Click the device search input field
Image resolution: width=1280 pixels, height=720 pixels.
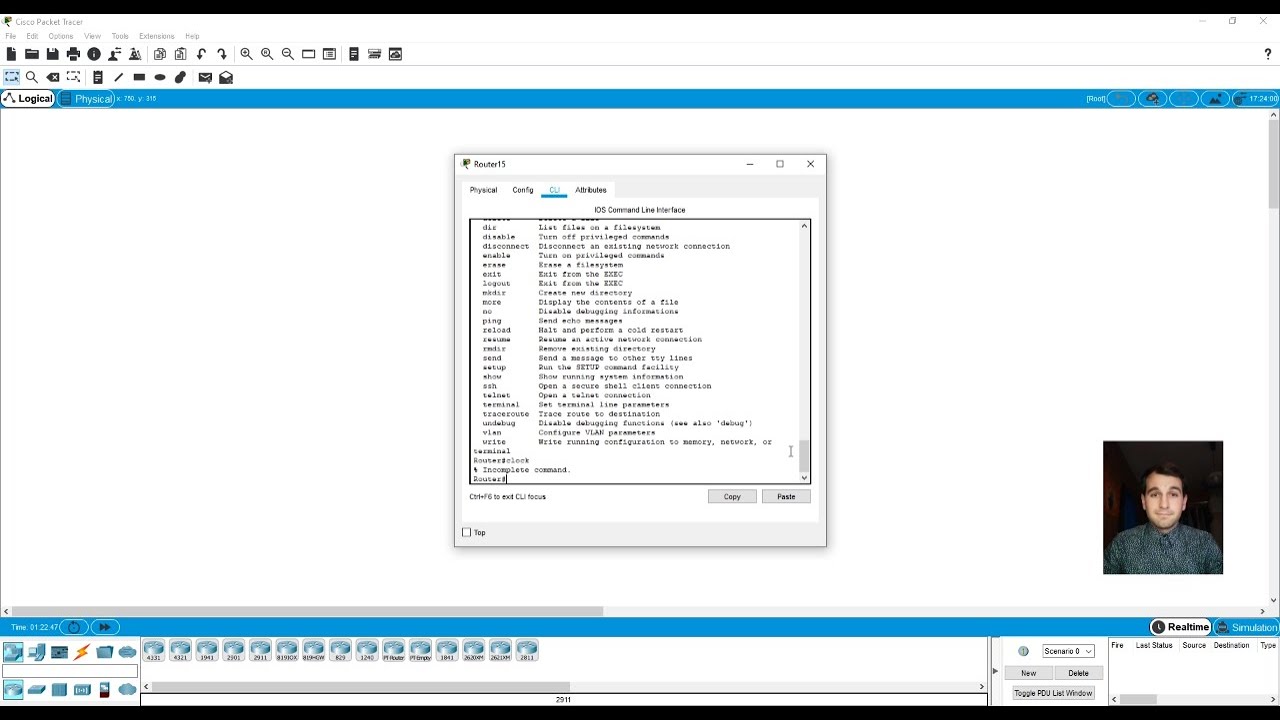[70, 672]
